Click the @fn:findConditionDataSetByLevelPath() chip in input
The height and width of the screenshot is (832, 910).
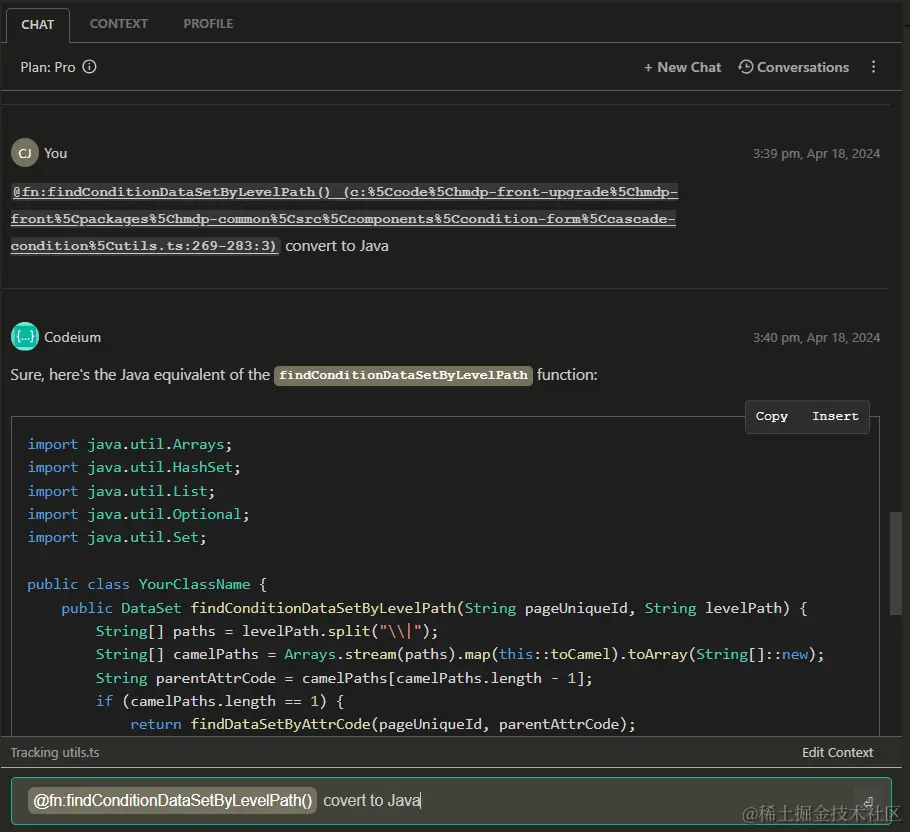[172, 801]
